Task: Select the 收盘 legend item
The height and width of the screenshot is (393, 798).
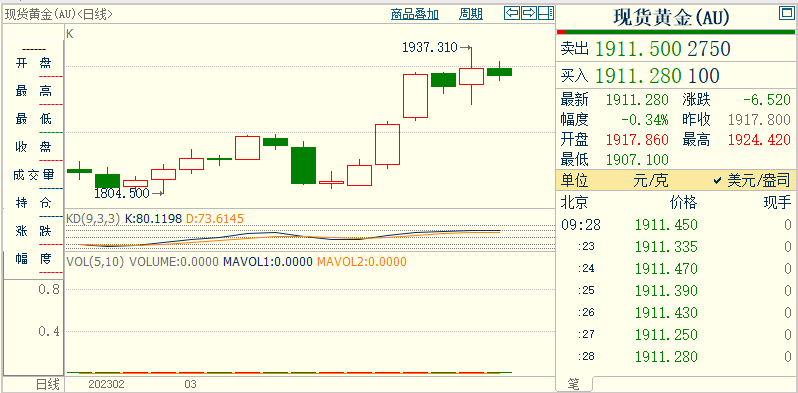Action: [34, 148]
